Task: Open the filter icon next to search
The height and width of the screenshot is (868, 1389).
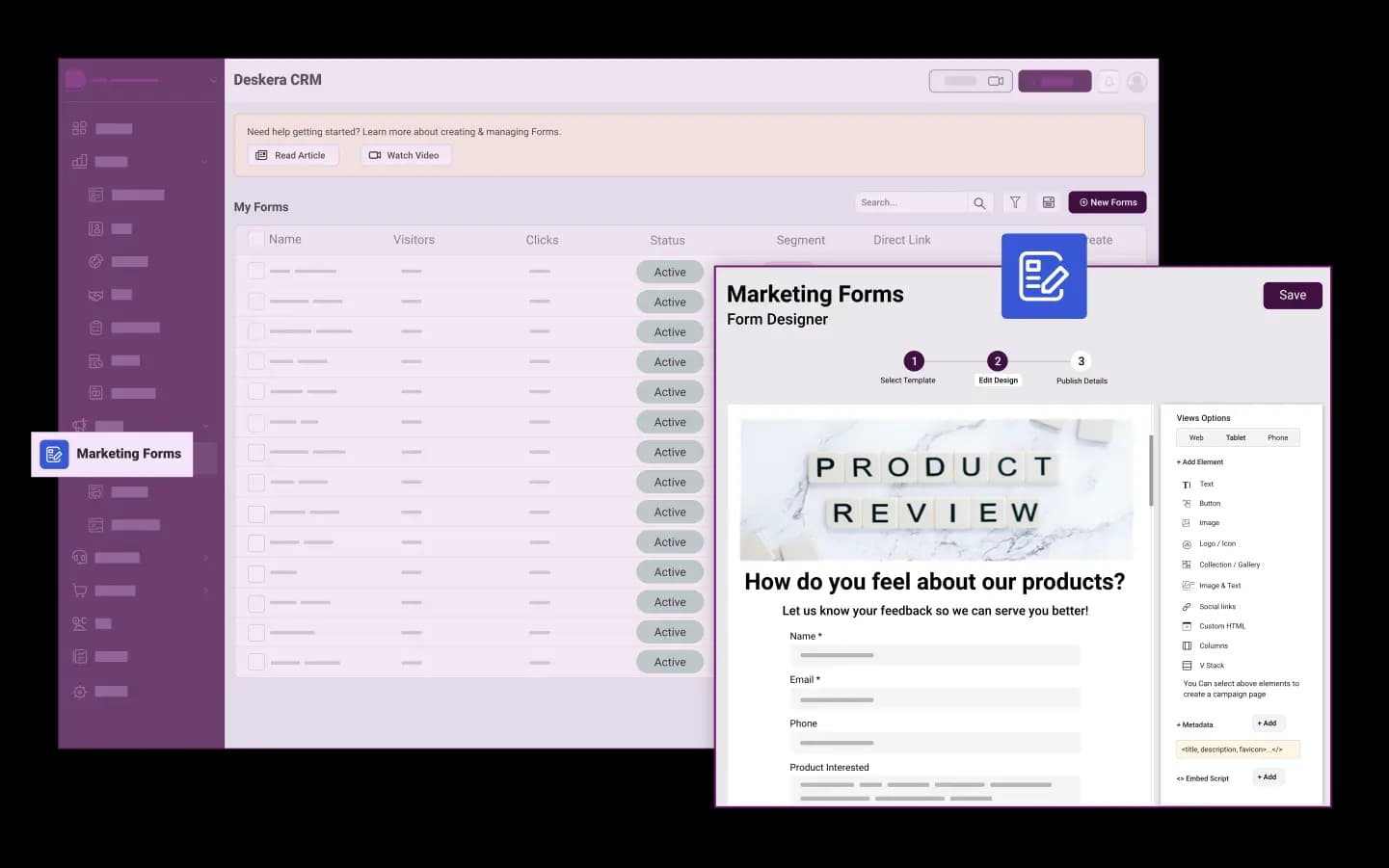Action: point(1015,202)
